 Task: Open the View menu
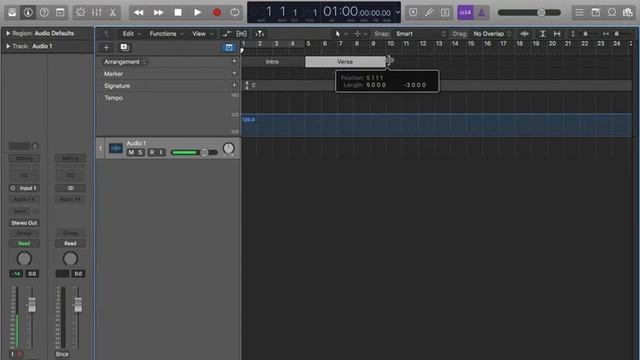coord(202,34)
